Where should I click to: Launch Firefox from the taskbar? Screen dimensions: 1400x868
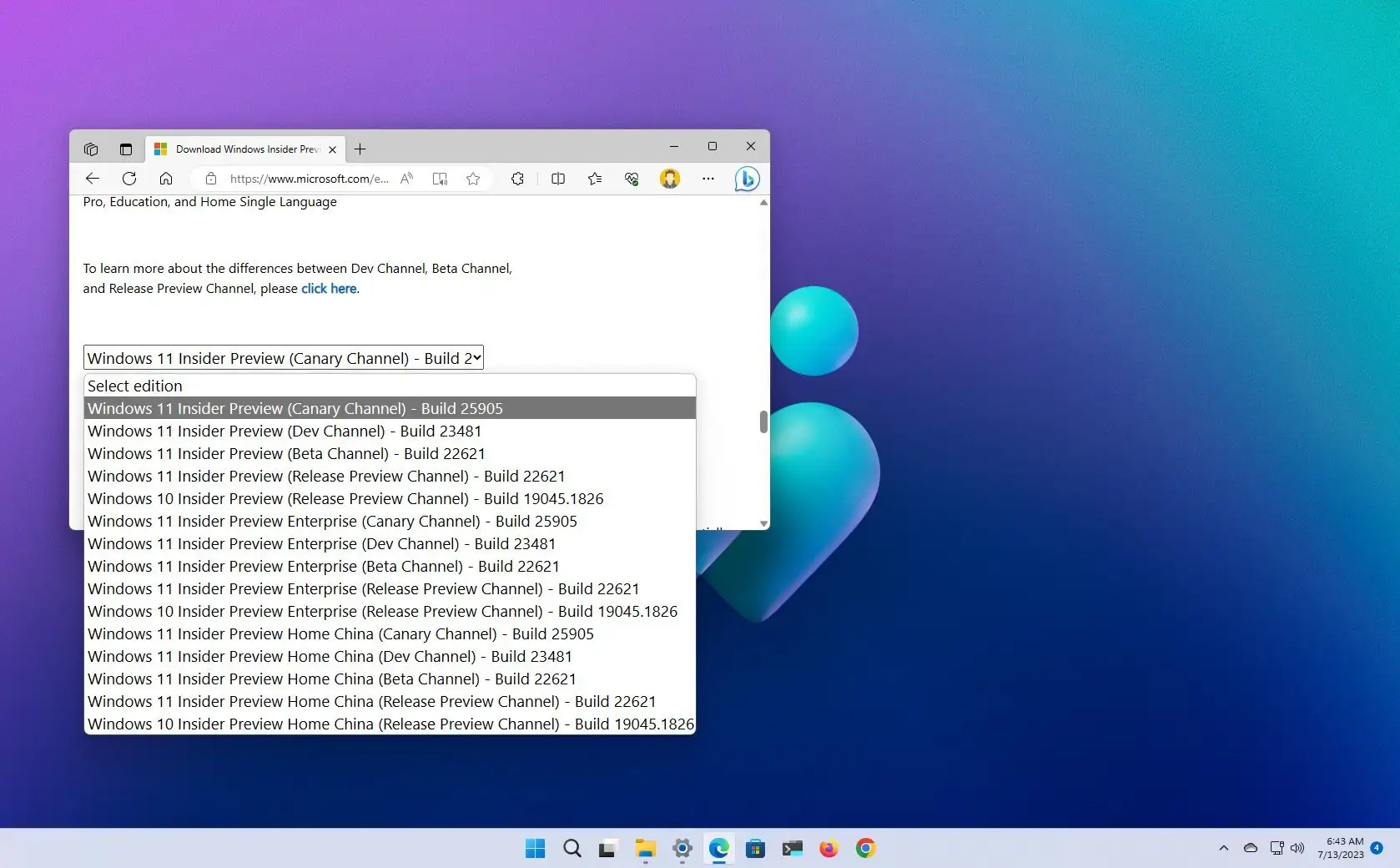pos(828,849)
